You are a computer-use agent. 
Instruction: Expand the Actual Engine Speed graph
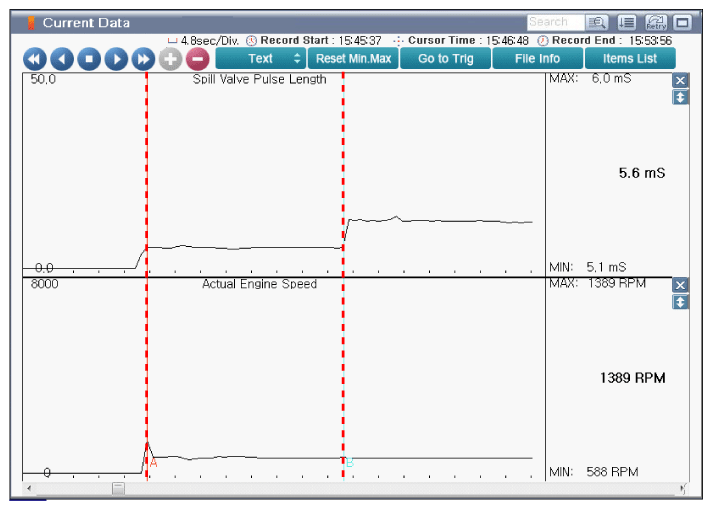(681, 301)
